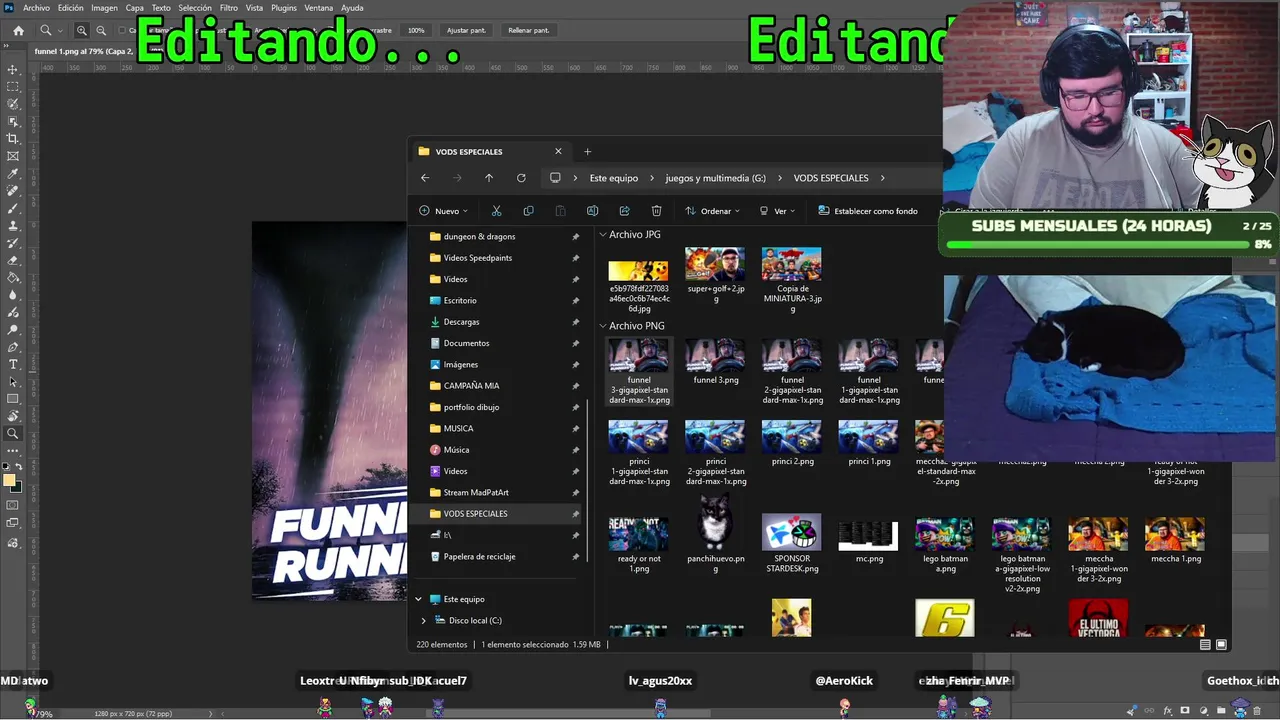This screenshot has width=1280, height=720.
Task: Select the Rectangular Marquee tool
Action: 13,87
